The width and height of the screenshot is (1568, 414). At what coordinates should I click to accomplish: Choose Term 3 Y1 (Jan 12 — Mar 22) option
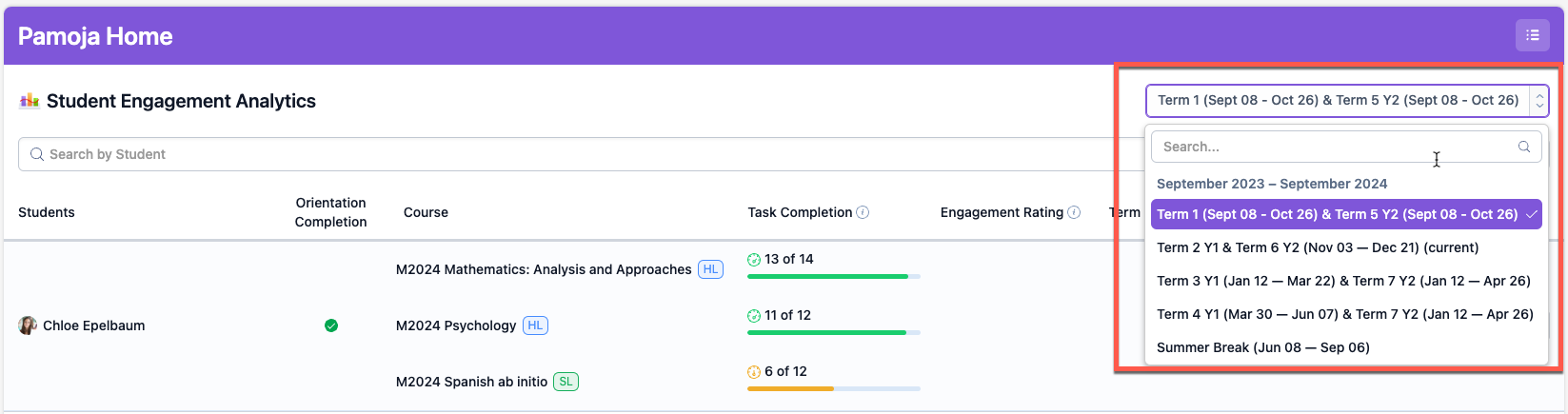[x=1342, y=281]
